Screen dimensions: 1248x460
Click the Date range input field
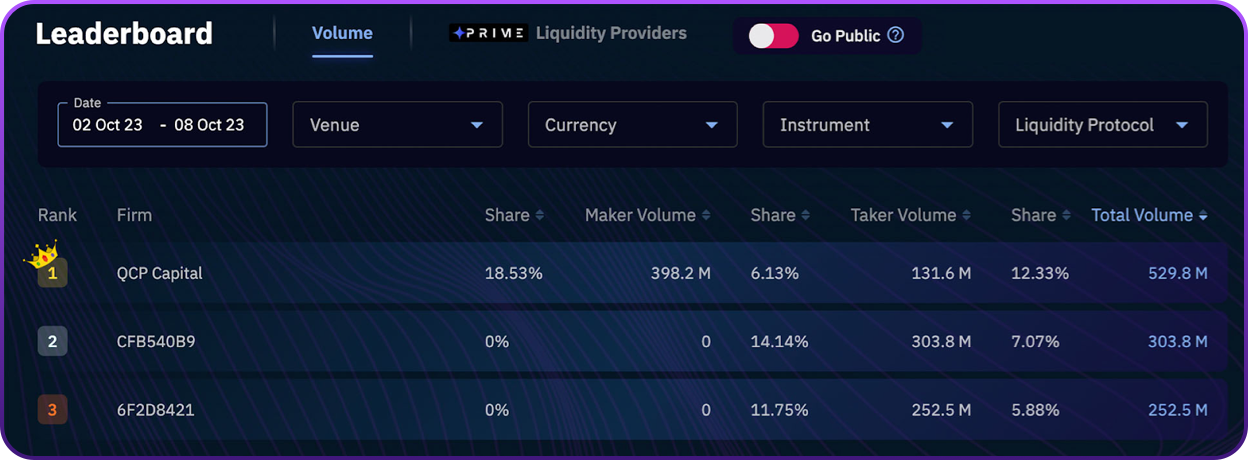pos(162,125)
